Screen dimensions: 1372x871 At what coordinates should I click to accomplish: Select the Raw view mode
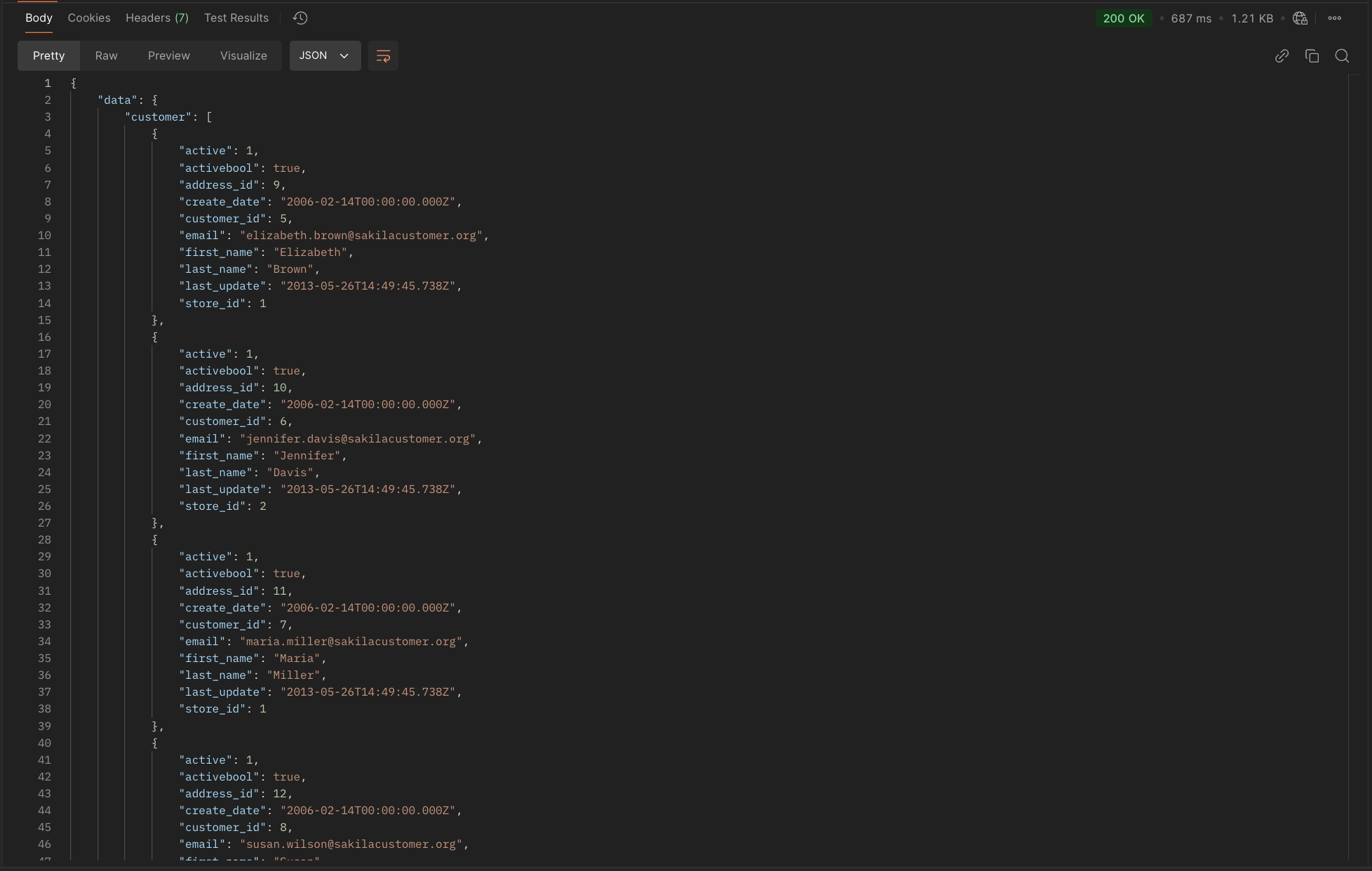tap(106, 56)
